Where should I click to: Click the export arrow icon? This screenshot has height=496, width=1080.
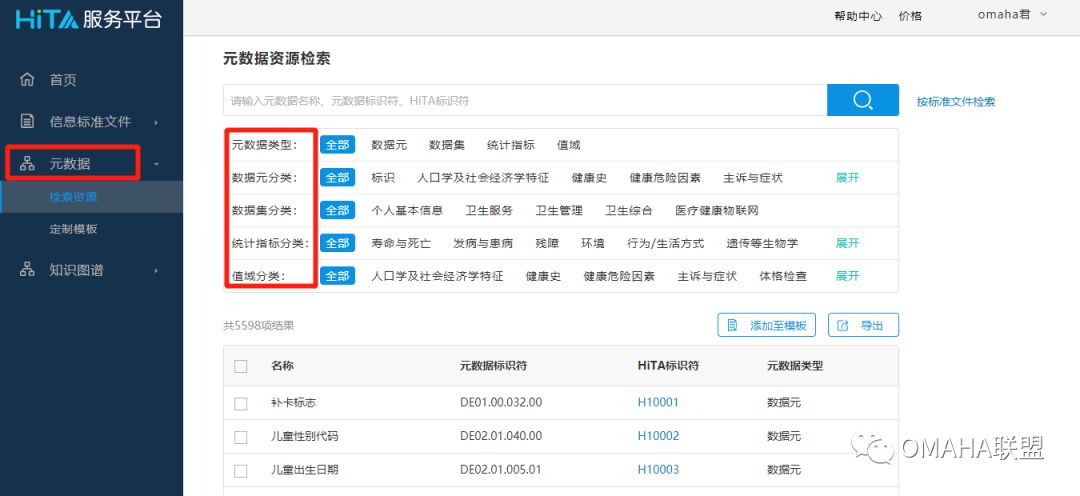(843, 326)
